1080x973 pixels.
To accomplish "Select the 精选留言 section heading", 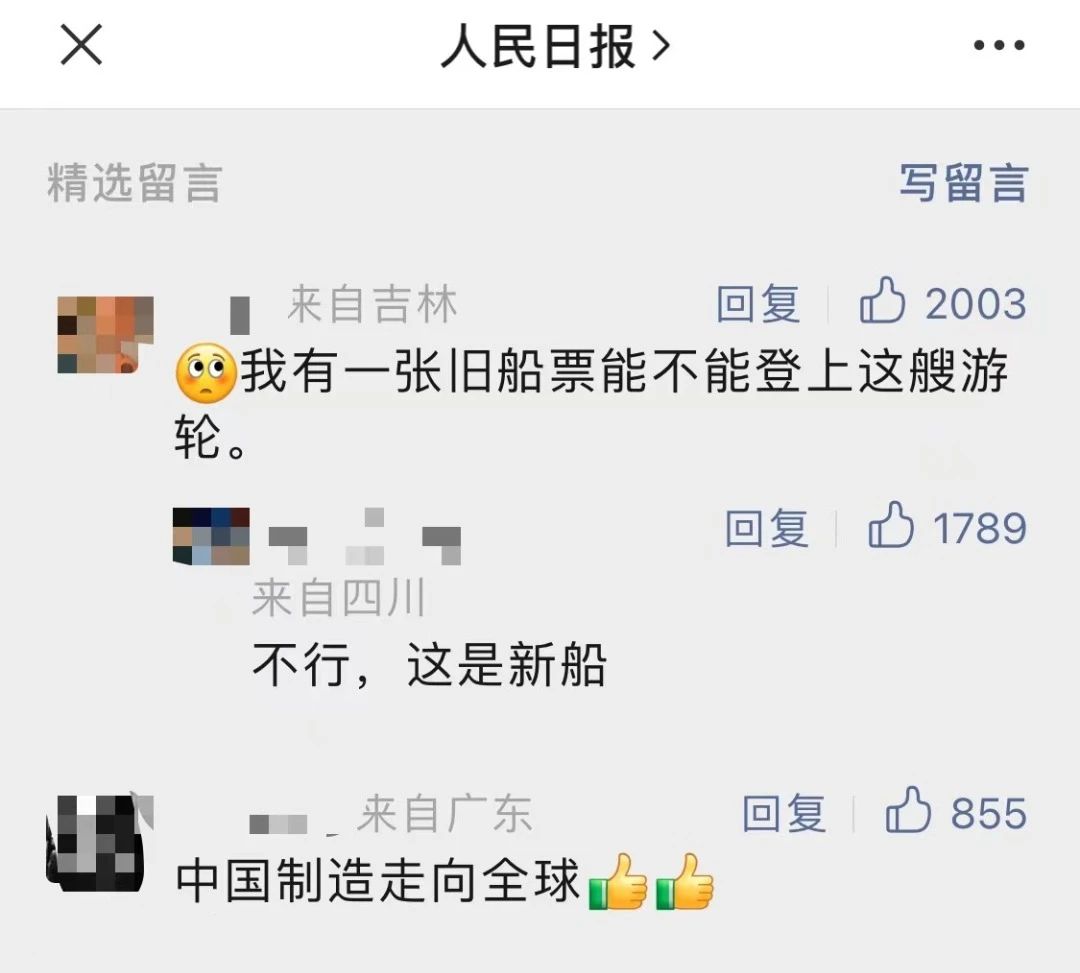I will [x=134, y=183].
